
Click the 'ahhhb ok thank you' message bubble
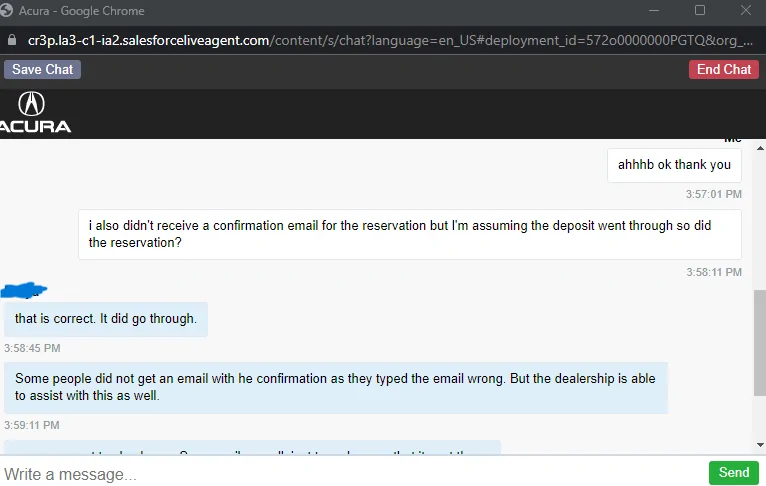674,165
